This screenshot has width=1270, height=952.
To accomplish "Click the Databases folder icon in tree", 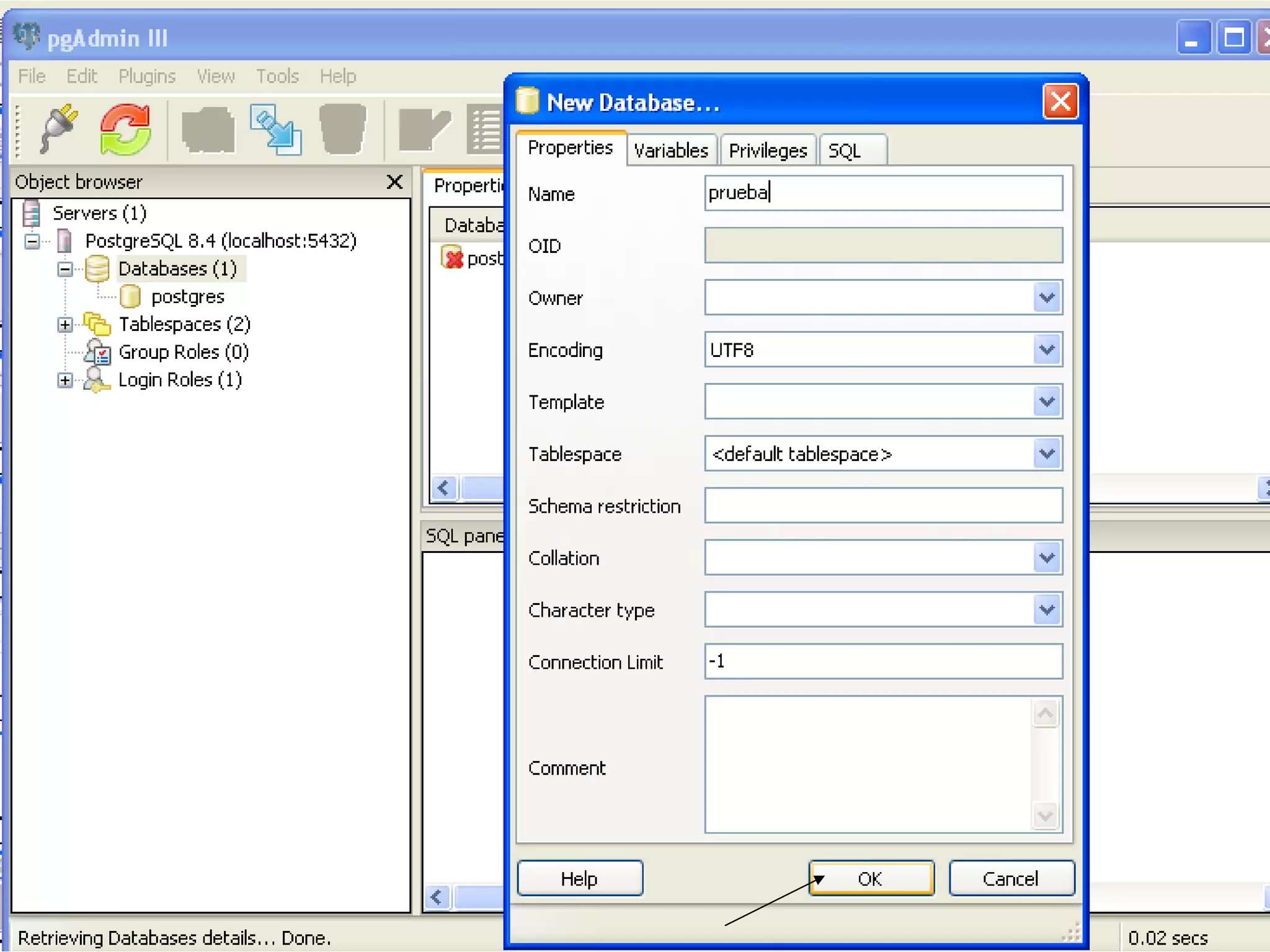I will pyautogui.click(x=97, y=269).
